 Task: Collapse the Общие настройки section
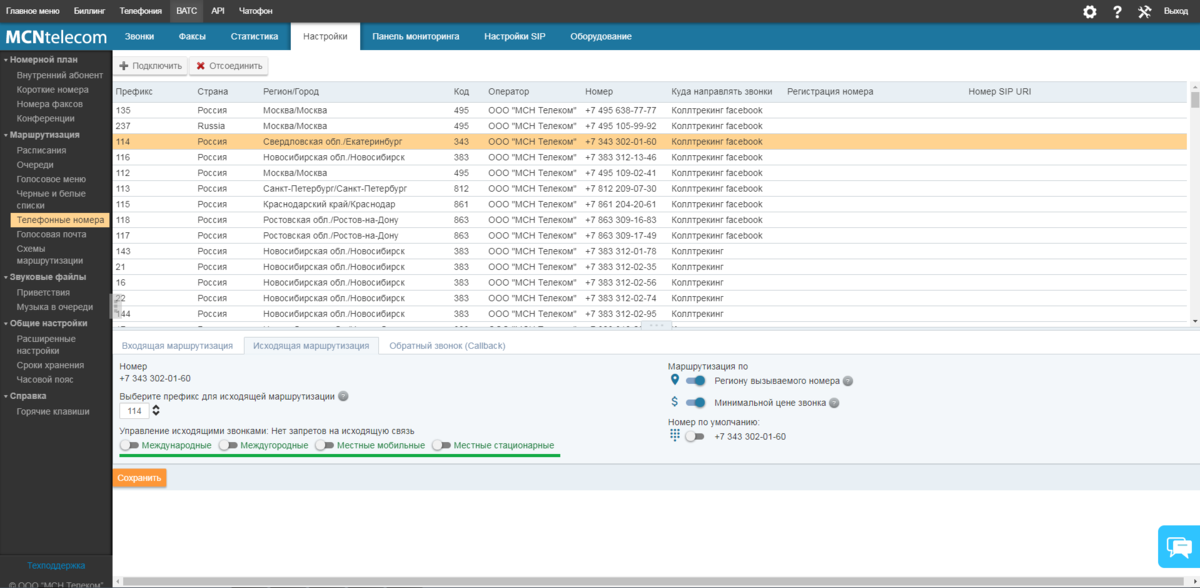point(46,323)
